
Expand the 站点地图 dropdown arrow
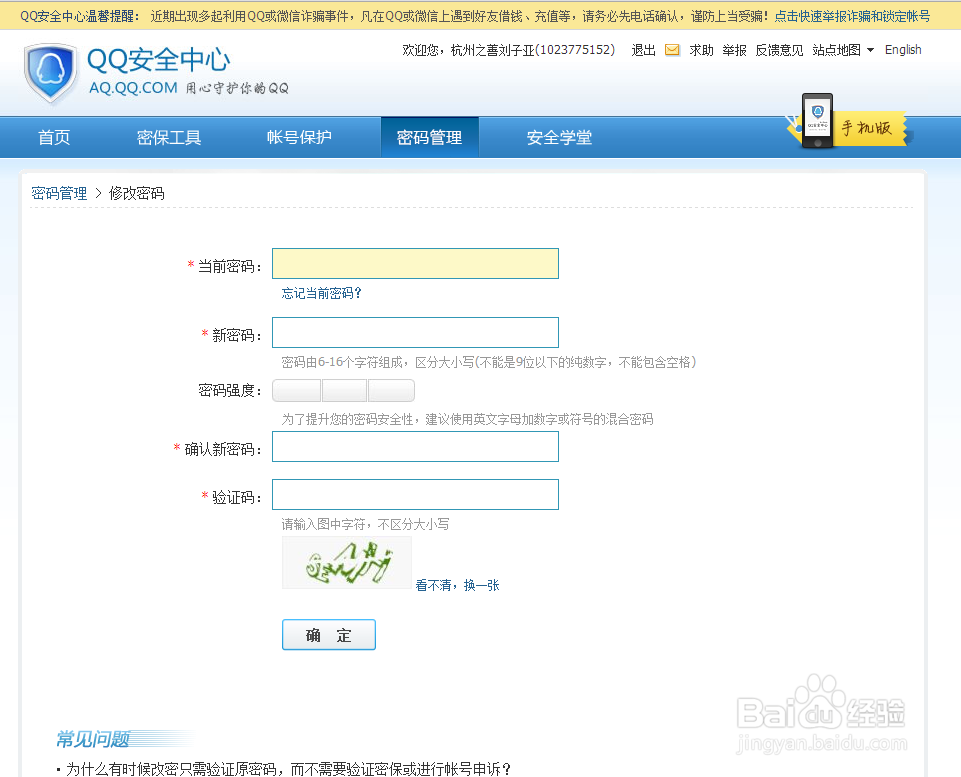tap(870, 50)
